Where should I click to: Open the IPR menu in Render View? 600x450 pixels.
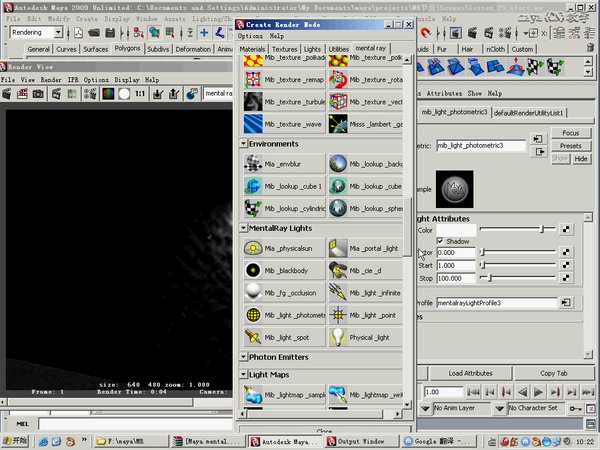(x=73, y=80)
